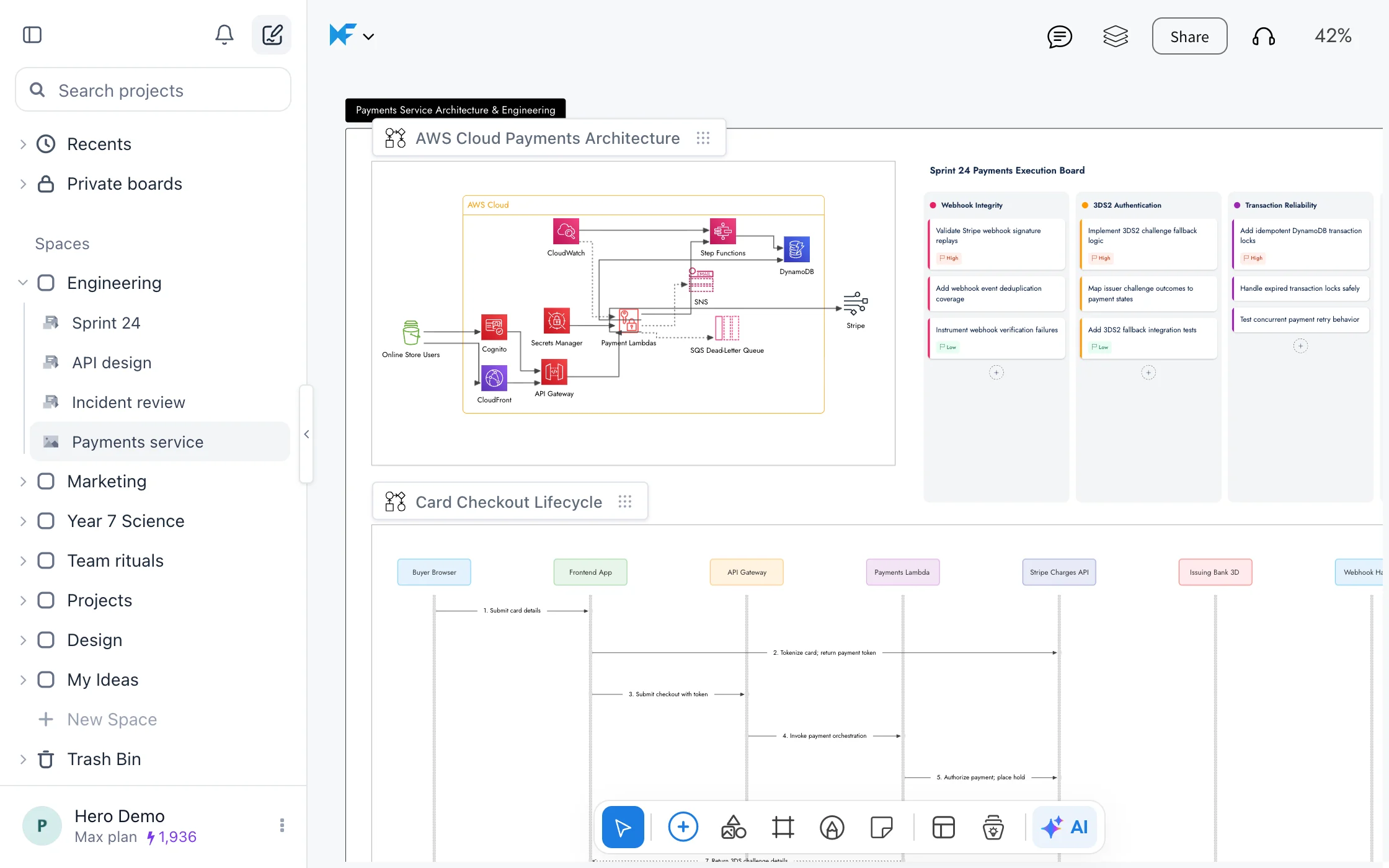Image resolution: width=1389 pixels, height=868 pixels.
Task: Open the Hero Demo account menu dots
Action: (x=282, y=825)
